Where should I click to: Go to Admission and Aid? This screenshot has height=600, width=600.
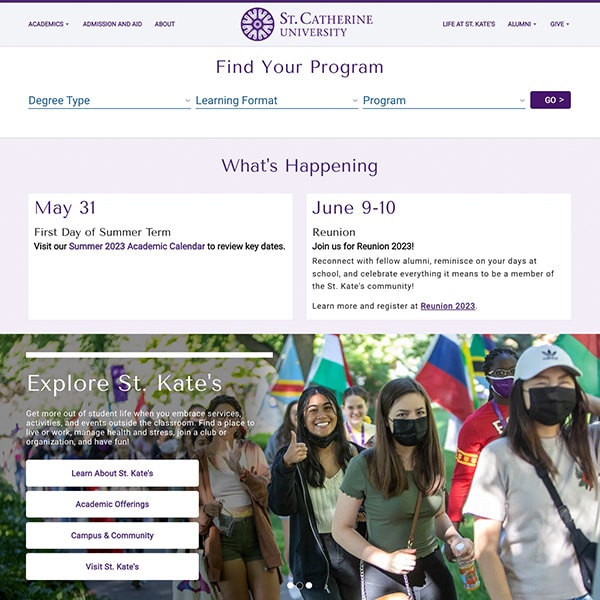point(112,24)
